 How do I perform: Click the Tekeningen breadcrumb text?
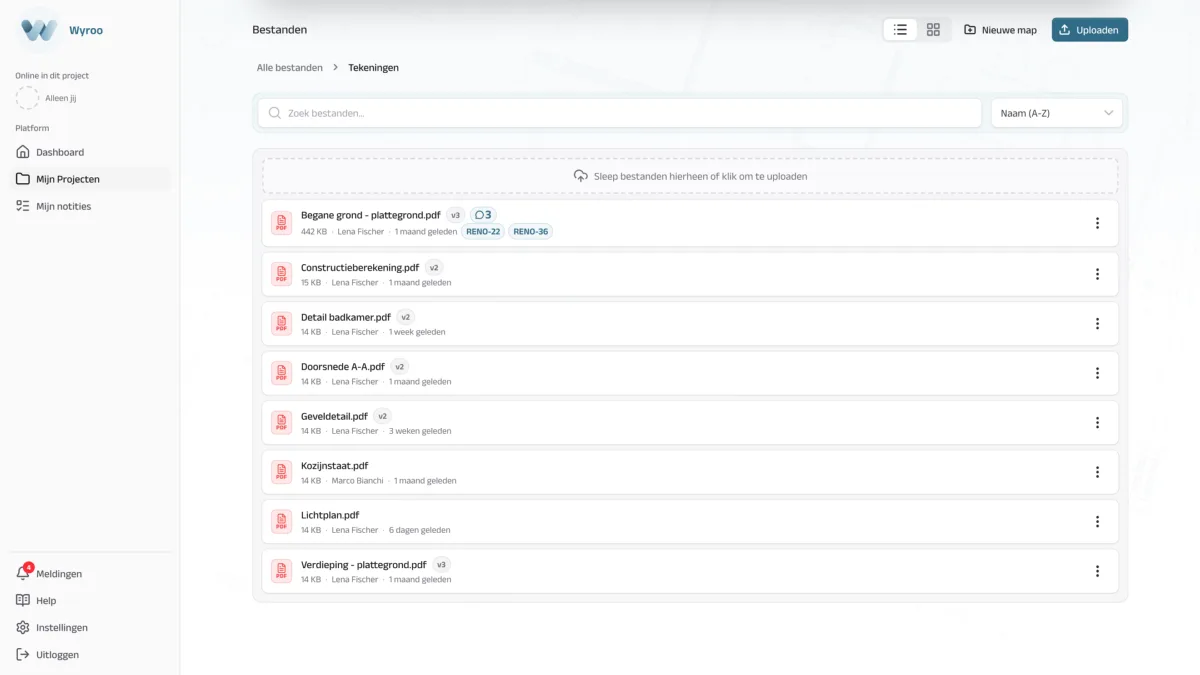pos(373,68)
